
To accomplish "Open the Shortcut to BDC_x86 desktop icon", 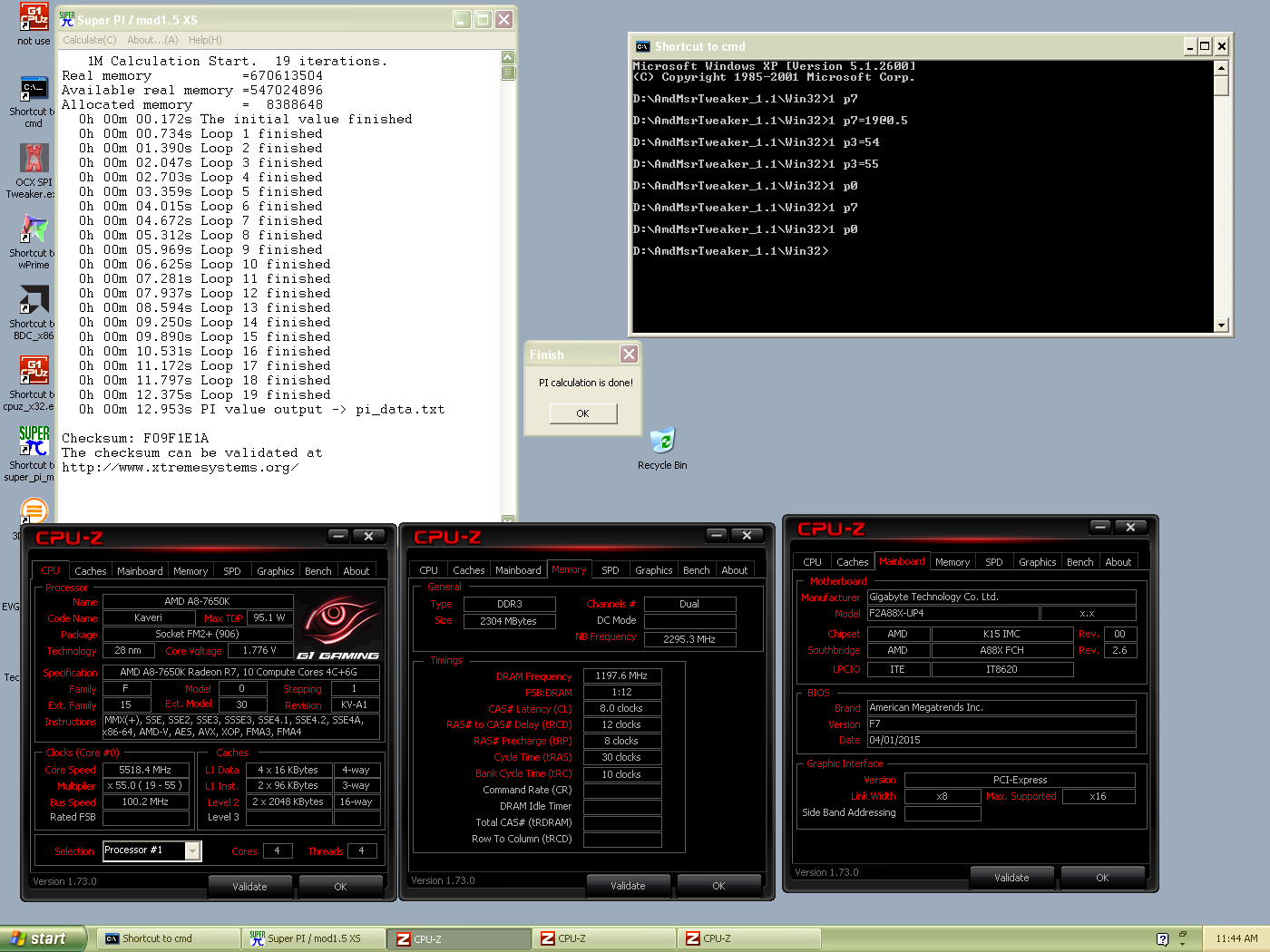I will pos(34,314).
